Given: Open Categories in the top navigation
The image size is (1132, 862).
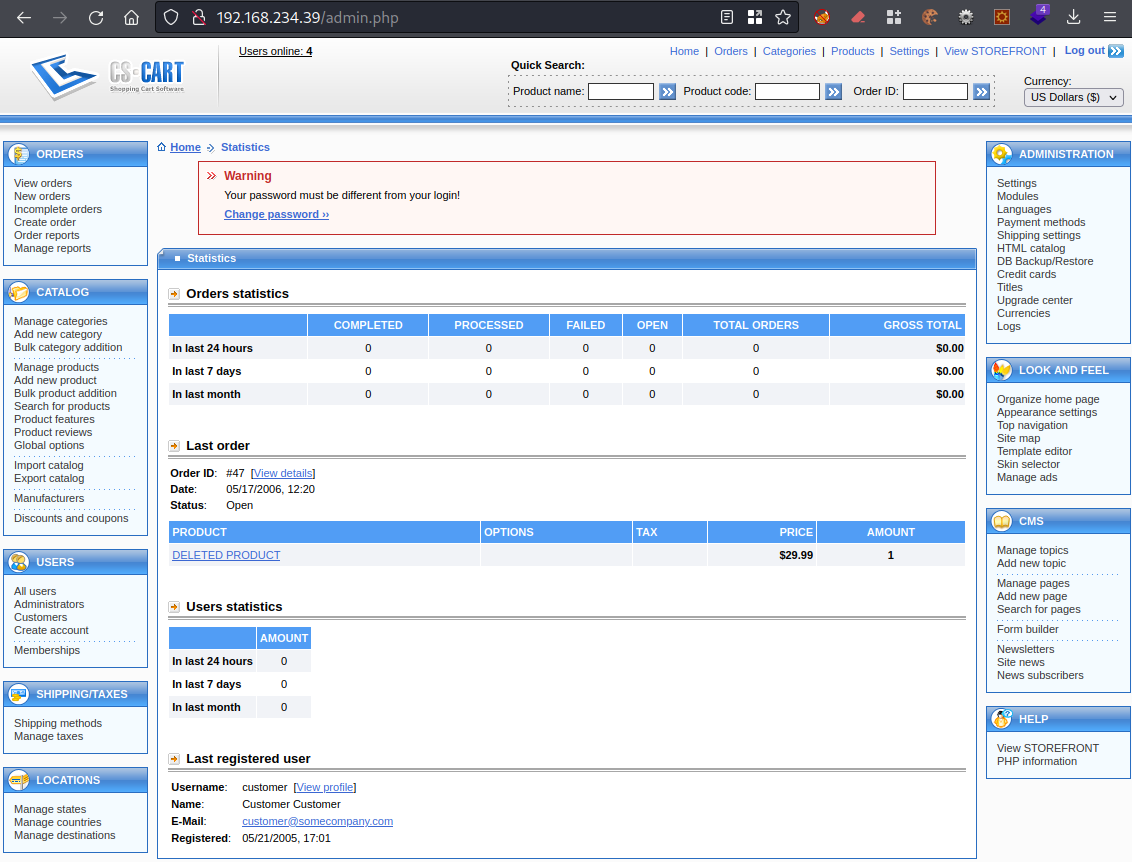Looking at the screenshot, I should (789, 51).
